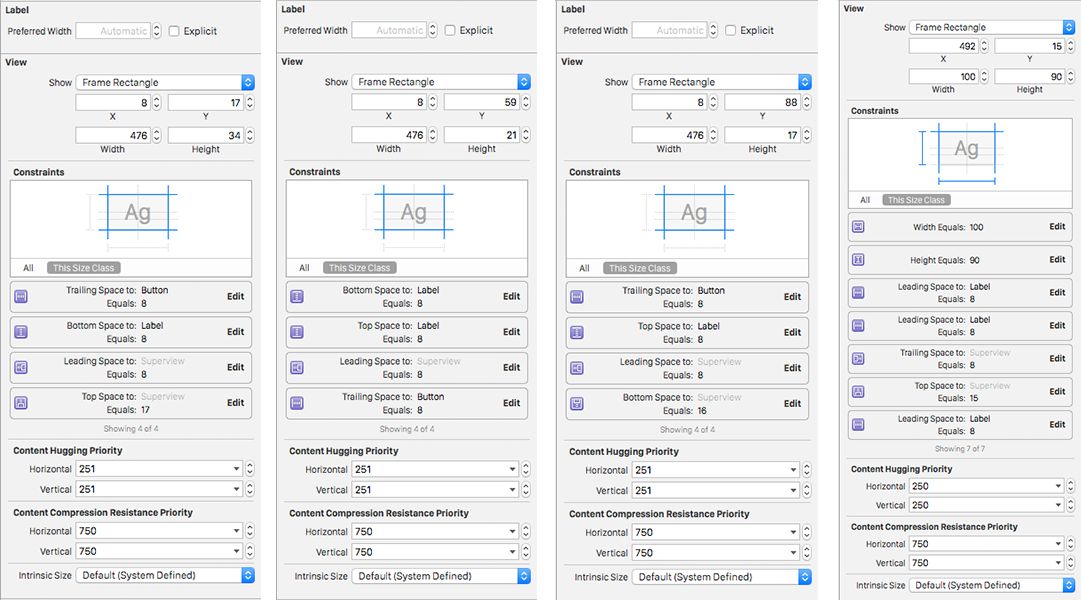1081x600 pixels.
Task: Click Preferred Width stepper in third panel
Action: 713,30
